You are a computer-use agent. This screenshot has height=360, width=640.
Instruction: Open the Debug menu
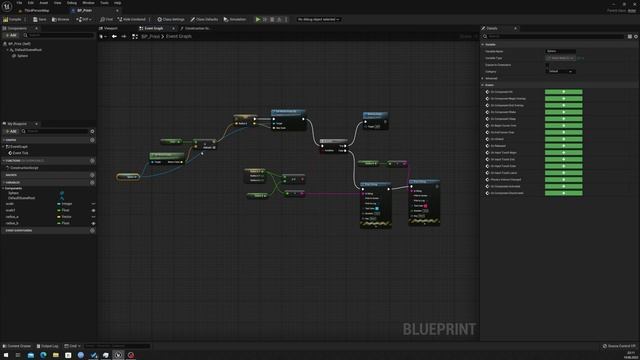[x=72, y=3]
